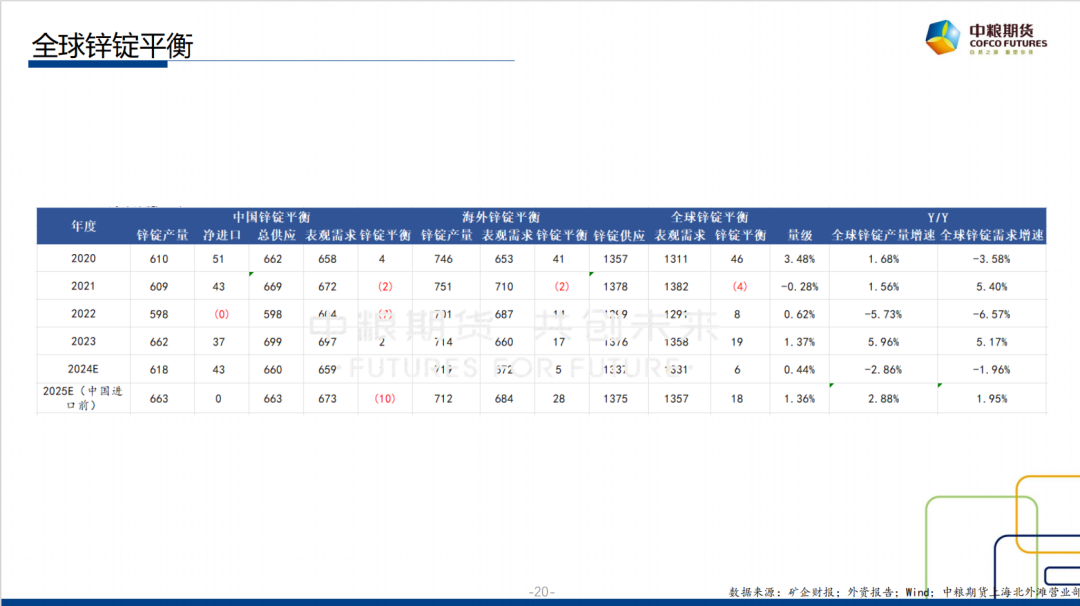Click 2020 magnitude value 3.48%
Screen dimensions: 1080x606
799,259
